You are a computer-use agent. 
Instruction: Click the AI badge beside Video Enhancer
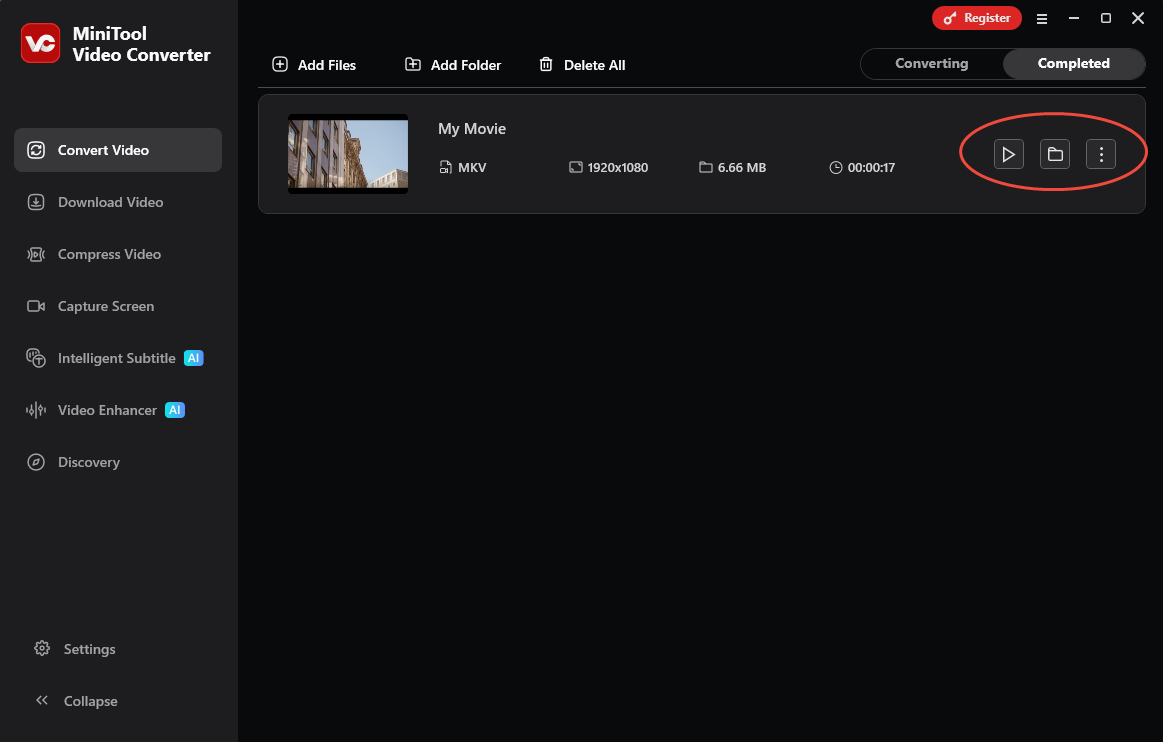point(175,410)
